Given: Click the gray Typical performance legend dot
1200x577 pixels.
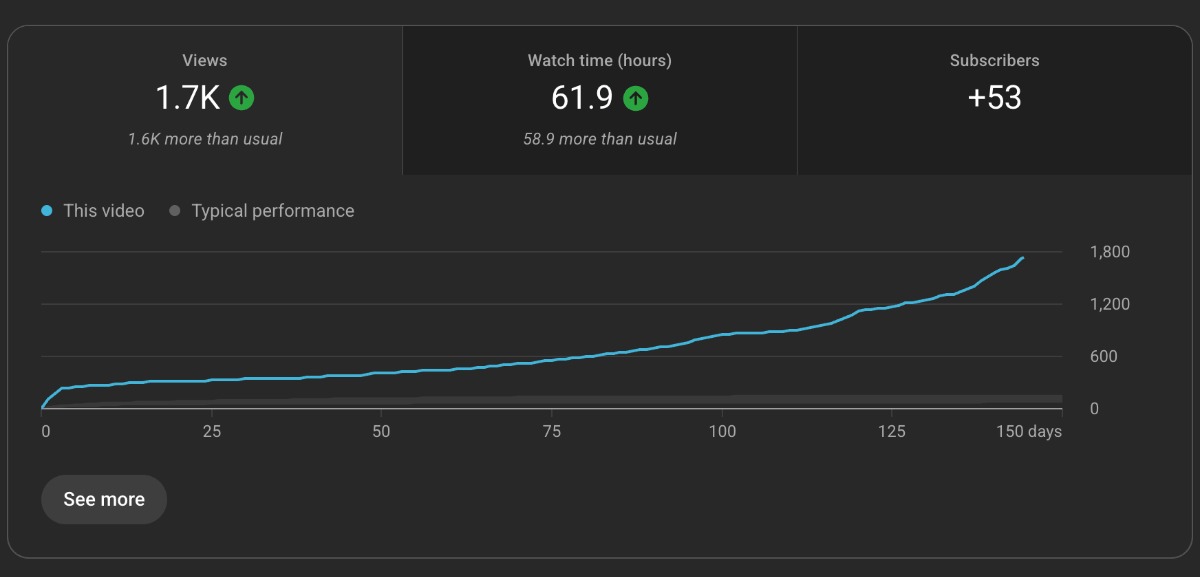Looking at the screenshot, I should [x=175, y=211].
